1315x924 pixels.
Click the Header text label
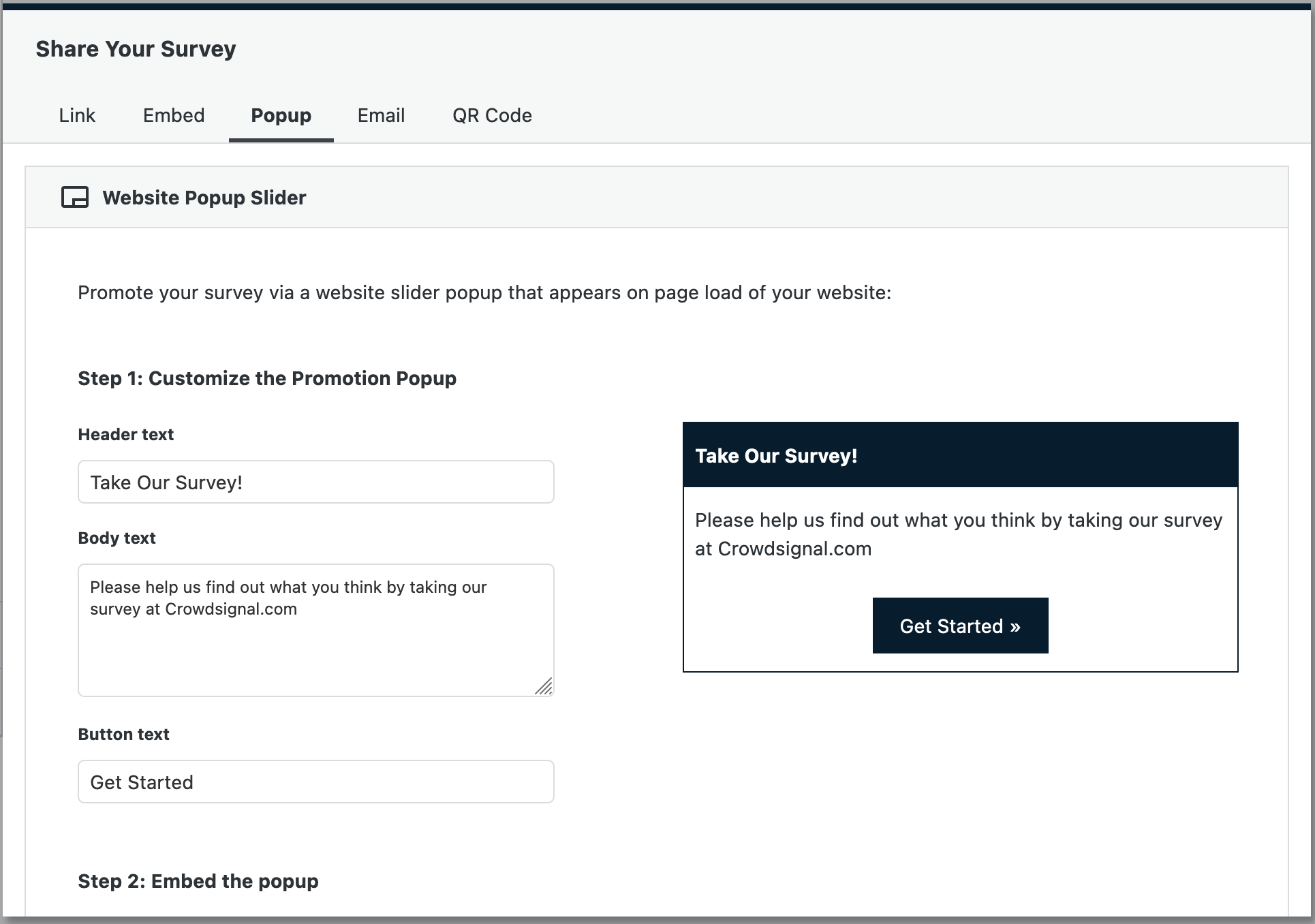pyautogui.click(x=126, y=435)
